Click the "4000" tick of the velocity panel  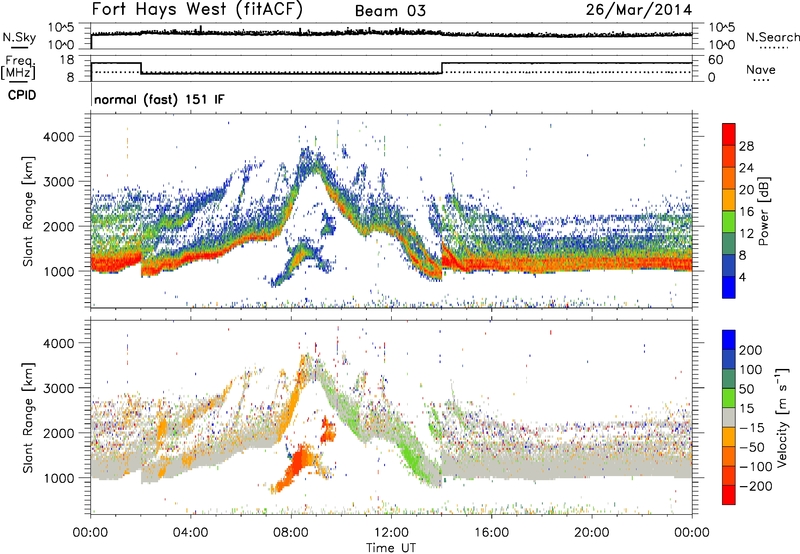point(58,343)
